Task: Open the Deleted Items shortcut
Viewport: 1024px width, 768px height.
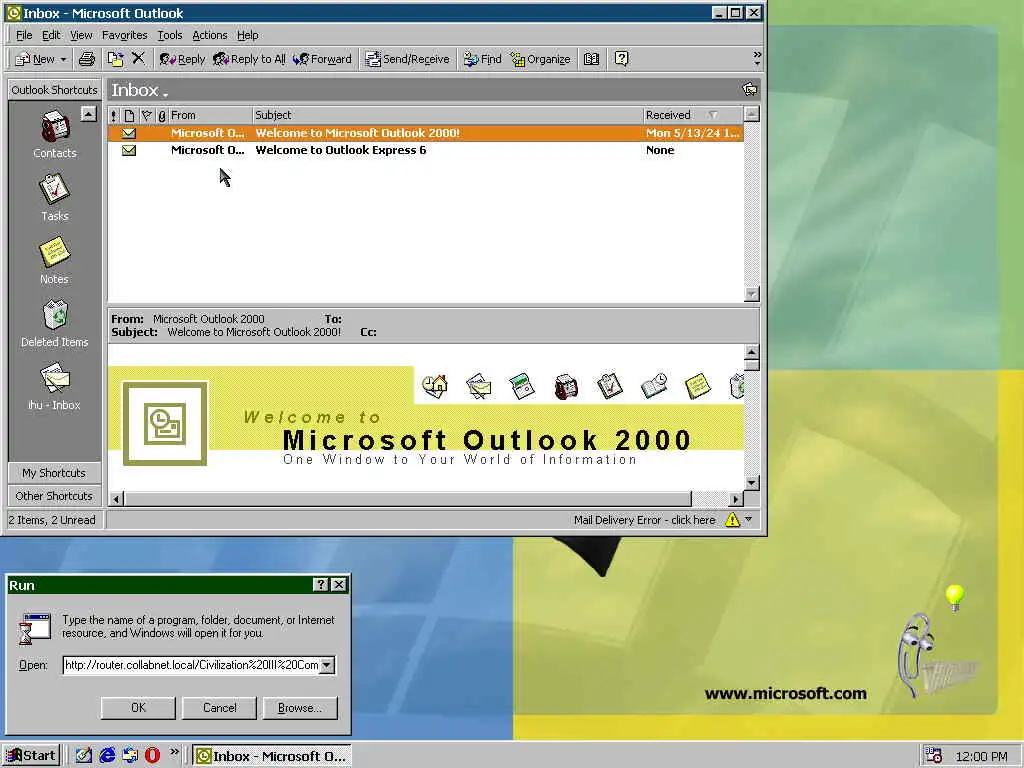Action: (55, 315)
